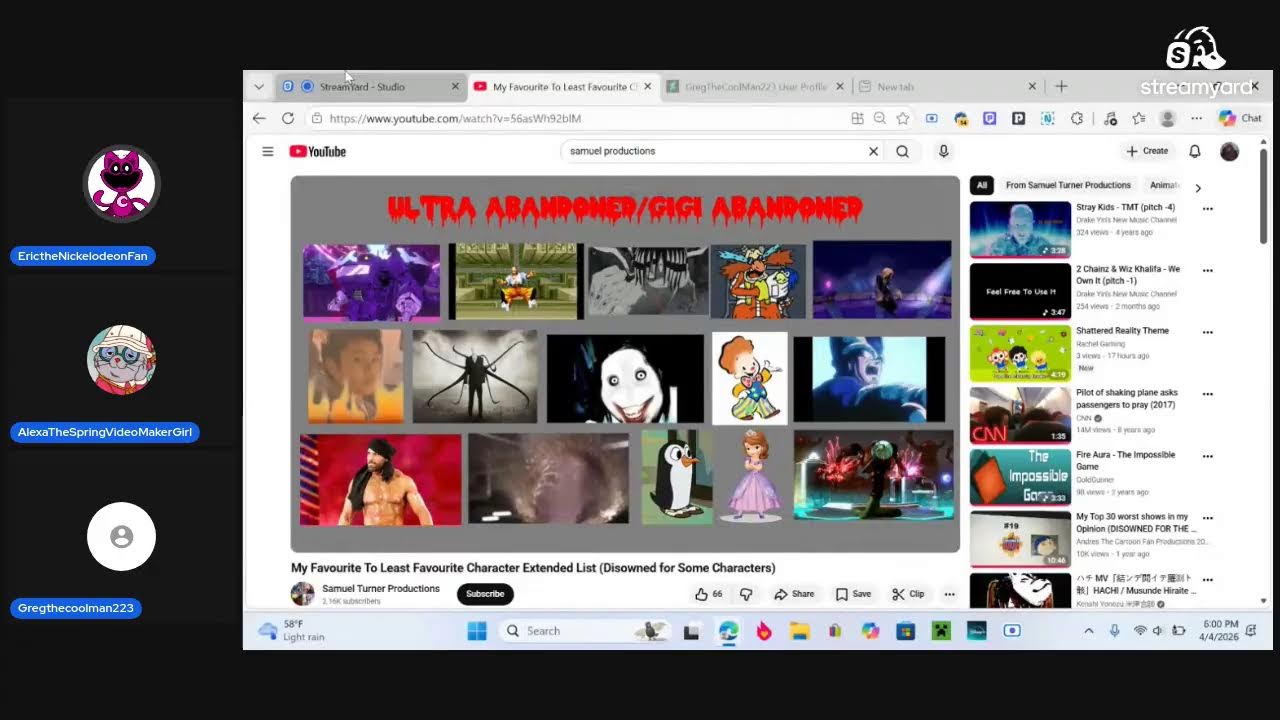Open options for Shattered Reality Theme
Image resolution: width=1280 pixels, height=720 pixels.
[1208, 332]
